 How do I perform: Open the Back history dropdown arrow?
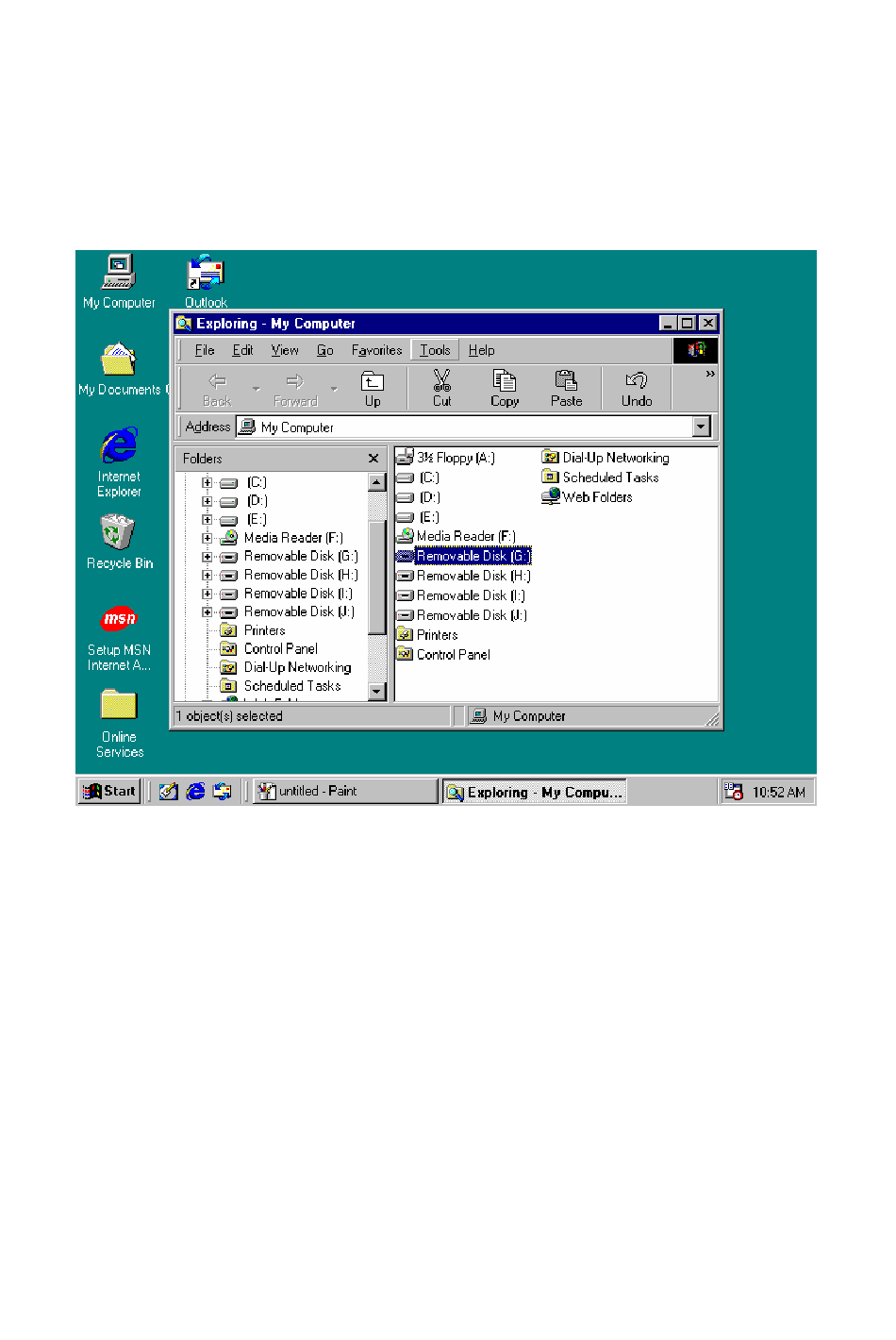256,388
